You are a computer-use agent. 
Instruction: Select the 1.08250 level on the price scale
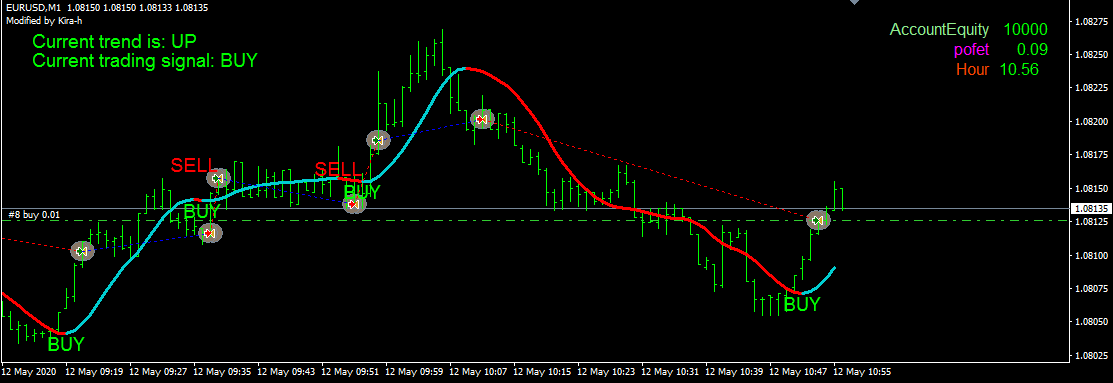1092,55
